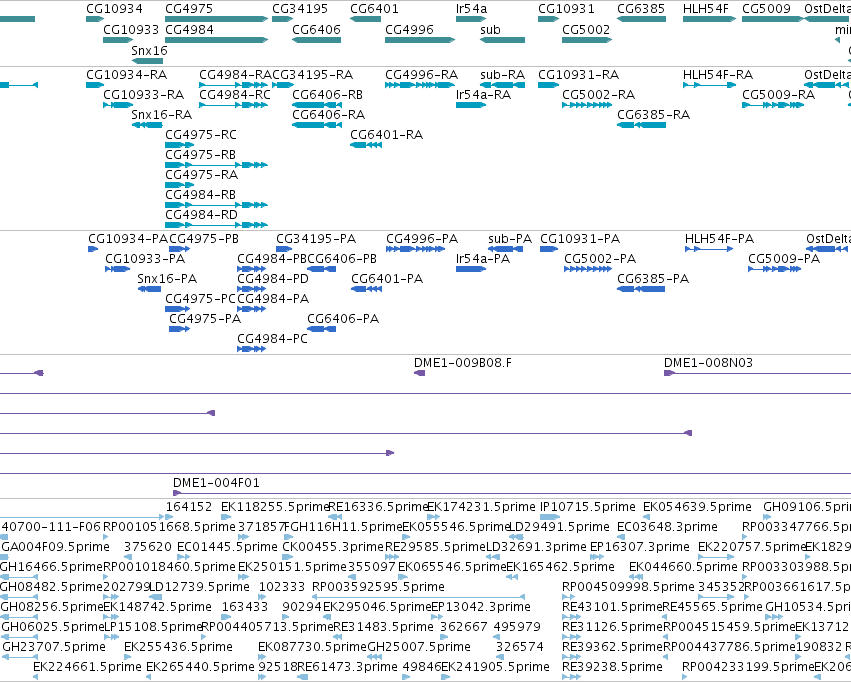Click EST label EK255436.5prime

(178, 647)
